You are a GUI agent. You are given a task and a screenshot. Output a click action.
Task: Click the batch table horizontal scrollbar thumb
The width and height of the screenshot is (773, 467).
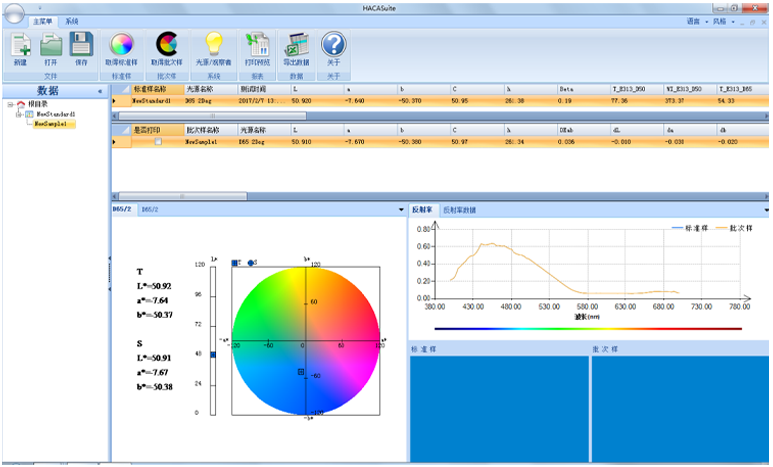183,196
